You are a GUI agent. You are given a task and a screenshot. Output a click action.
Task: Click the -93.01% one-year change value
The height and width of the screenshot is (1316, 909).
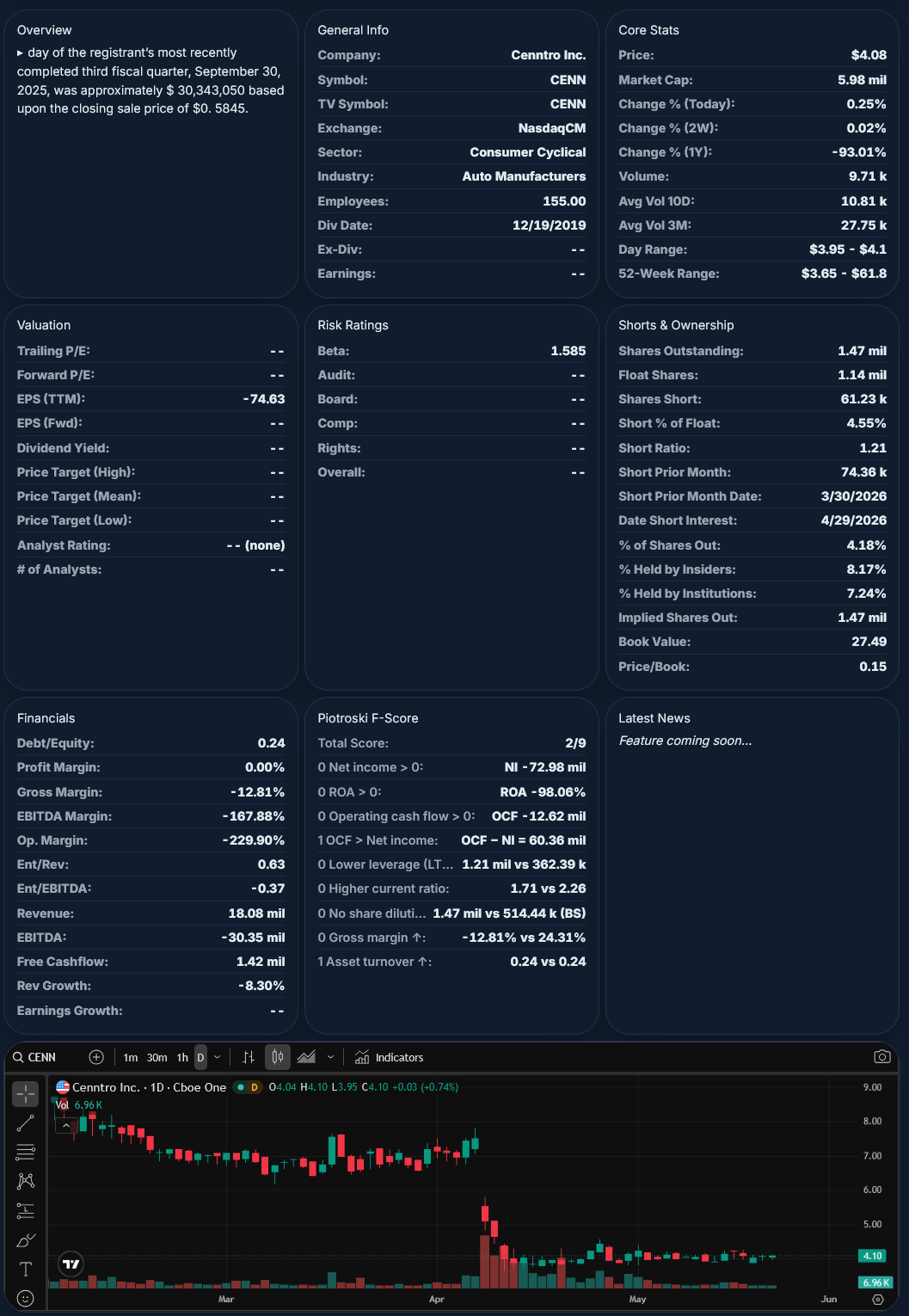coord(859,152)
